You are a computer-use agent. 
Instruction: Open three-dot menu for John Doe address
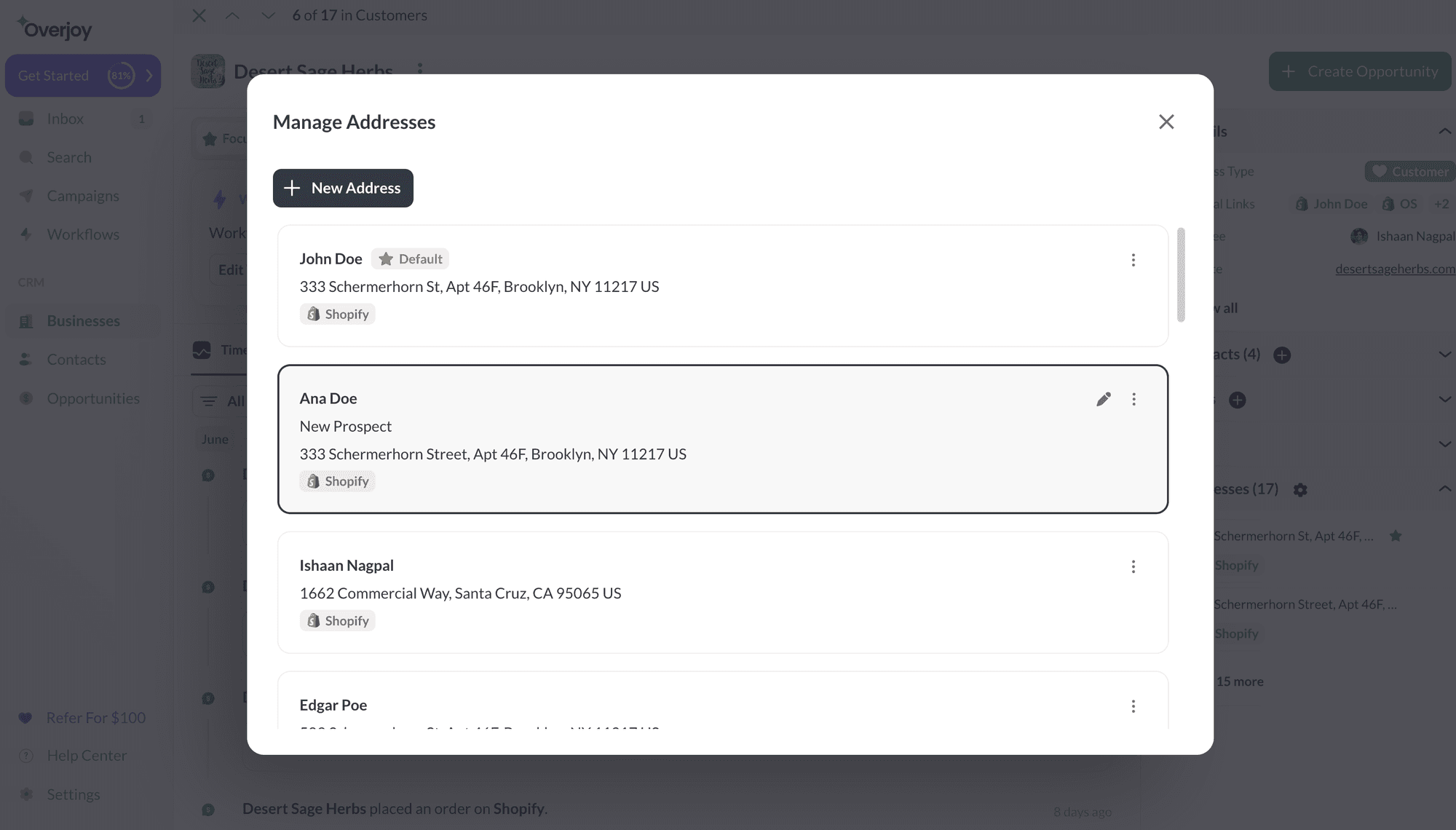(x=1133, y=260)
